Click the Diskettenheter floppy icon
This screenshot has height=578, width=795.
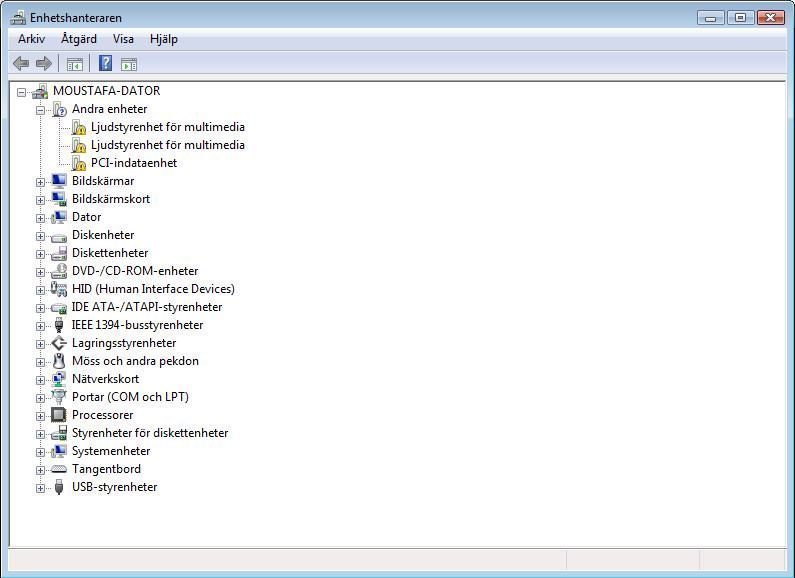pos(59,253)
